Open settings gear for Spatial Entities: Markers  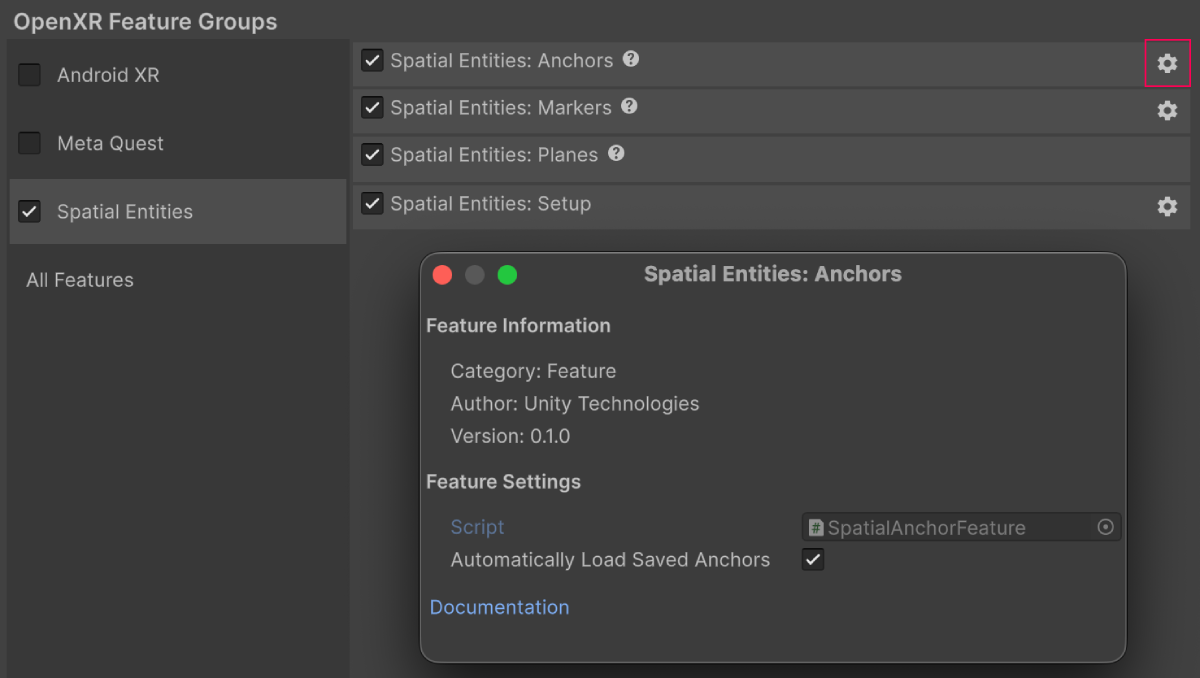[x=1167, y=110]
